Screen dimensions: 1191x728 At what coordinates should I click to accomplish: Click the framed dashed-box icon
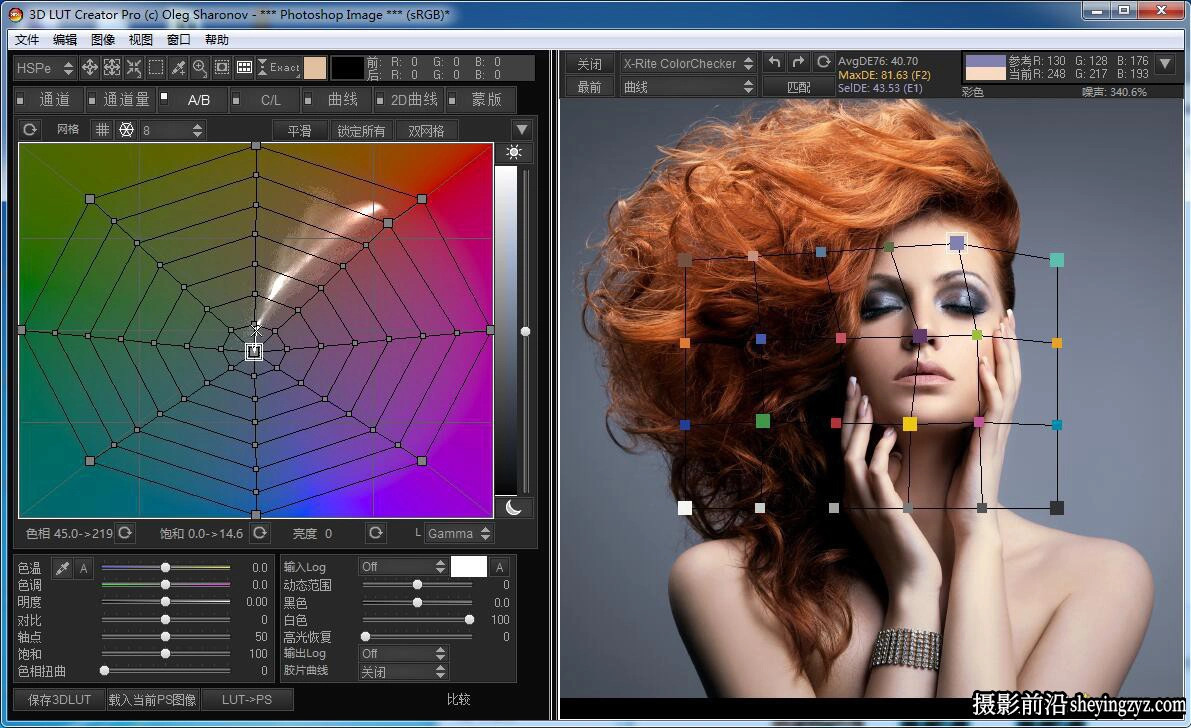[222, 68]
